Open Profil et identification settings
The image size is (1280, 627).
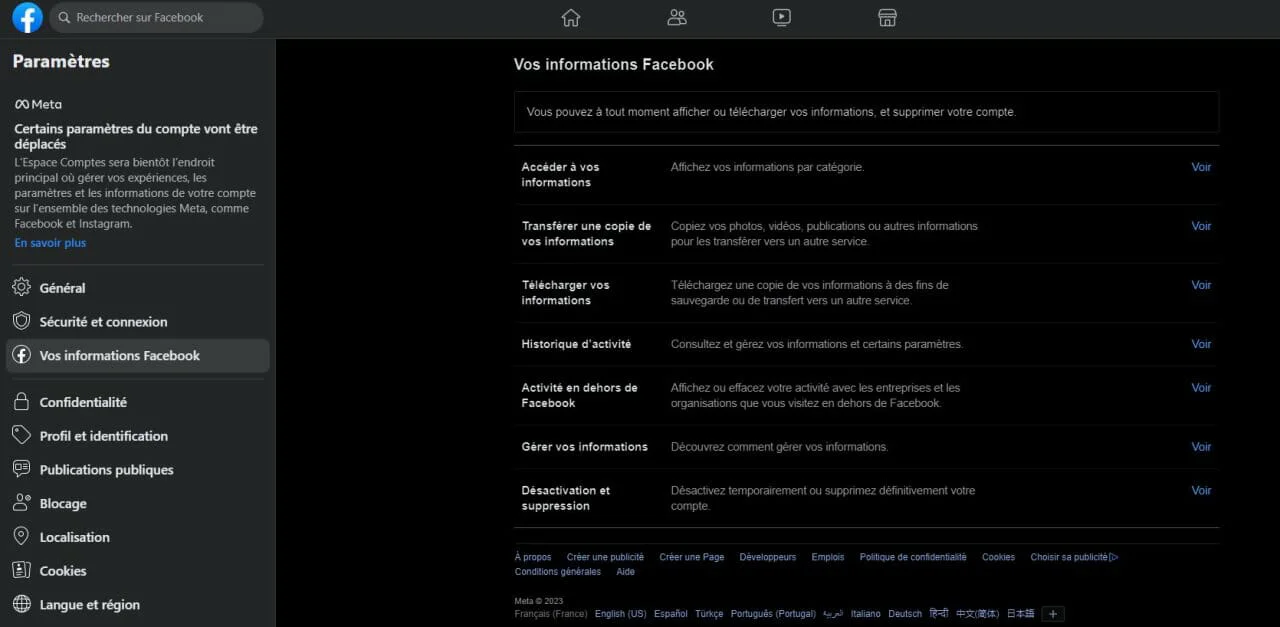[x=103, y=435]
